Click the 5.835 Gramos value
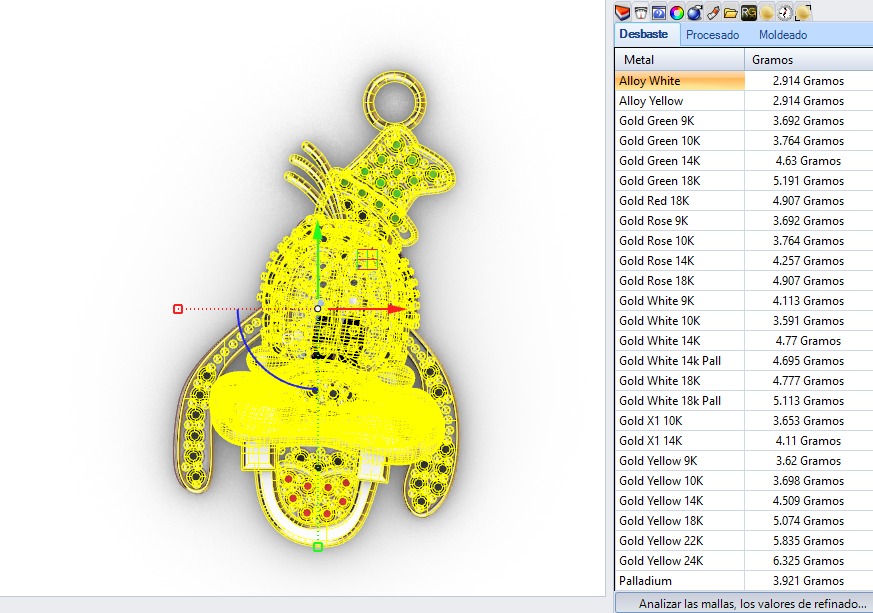This screenshot has width=873, height=613. pyautogui.click(x=808, y=541)
